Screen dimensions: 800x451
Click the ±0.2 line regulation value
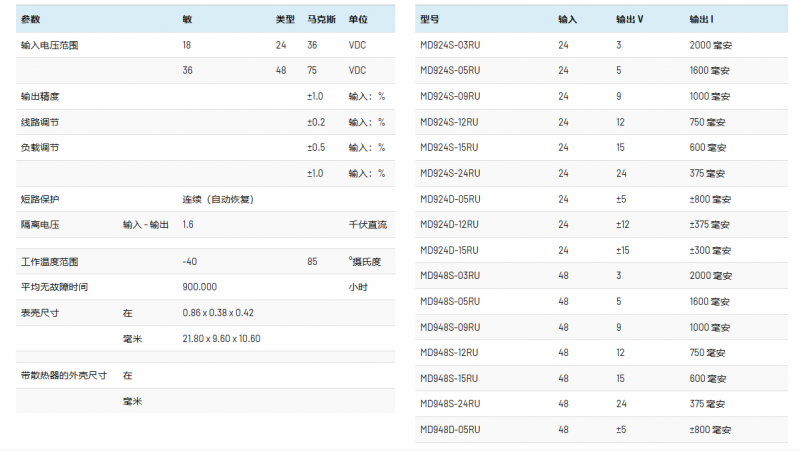click(x=316, y=122)
